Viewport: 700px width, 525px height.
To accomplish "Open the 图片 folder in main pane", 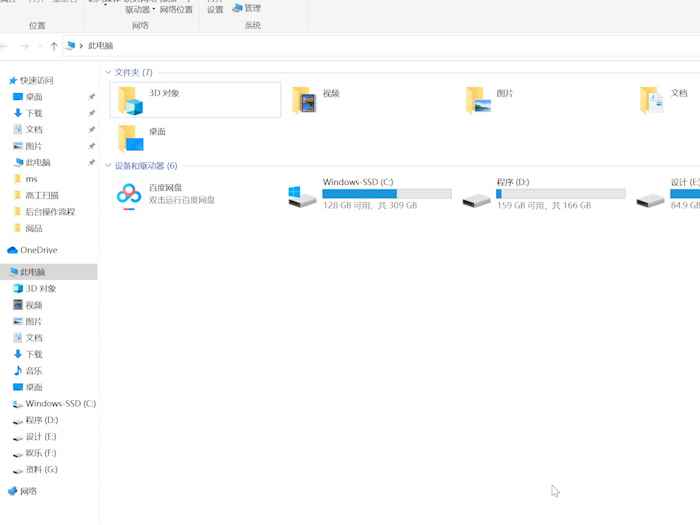I will (x=478, y=100).
